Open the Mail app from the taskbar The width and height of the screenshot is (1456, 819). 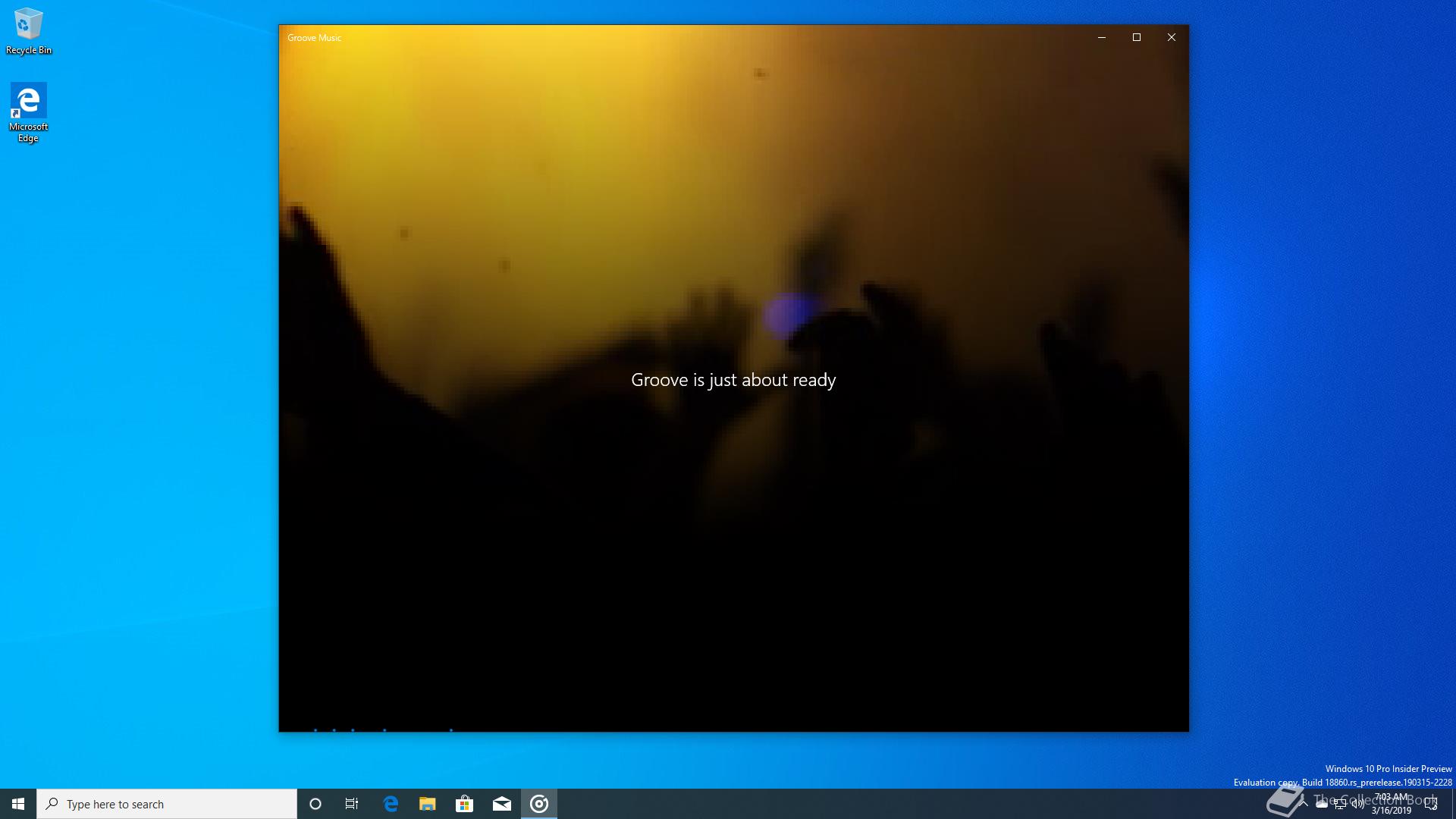[x=502, y=804]
